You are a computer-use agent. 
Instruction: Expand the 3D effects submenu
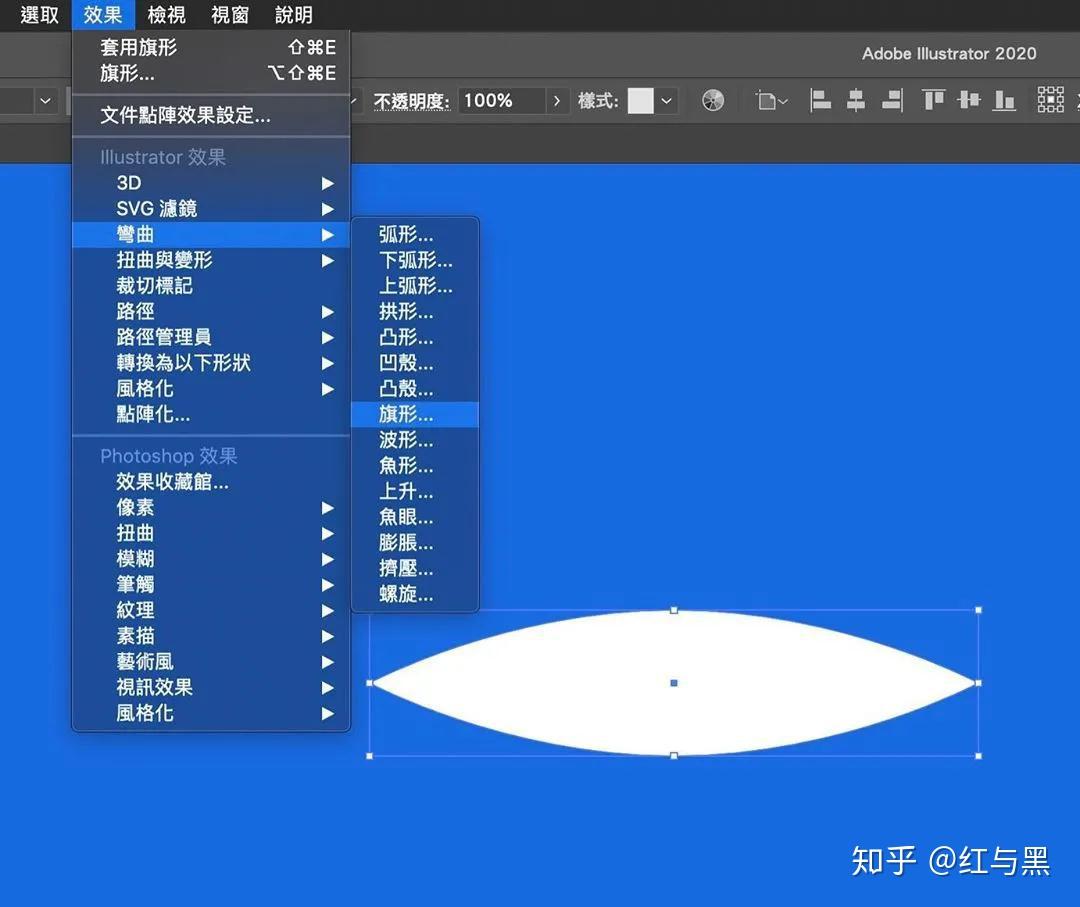pyautogui.click(x=211, y=183)
